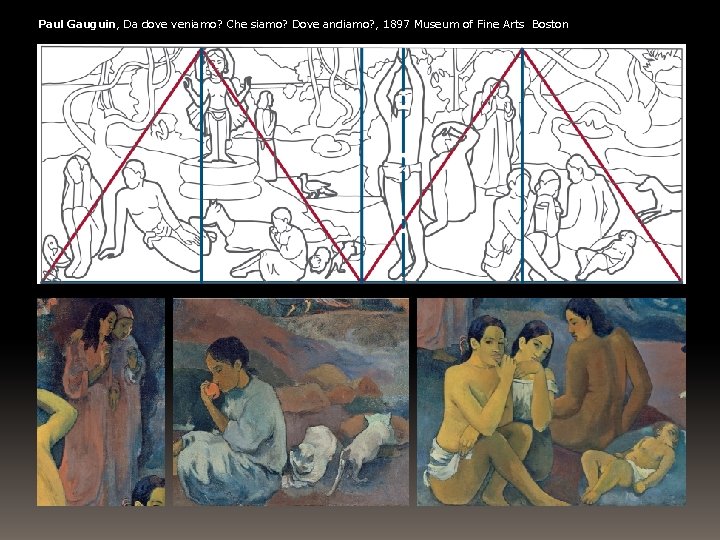The width and height of the screenshot is (720, 540).
Task: Click the sleeping baby in the line drawing
Action: coord(606,253)
